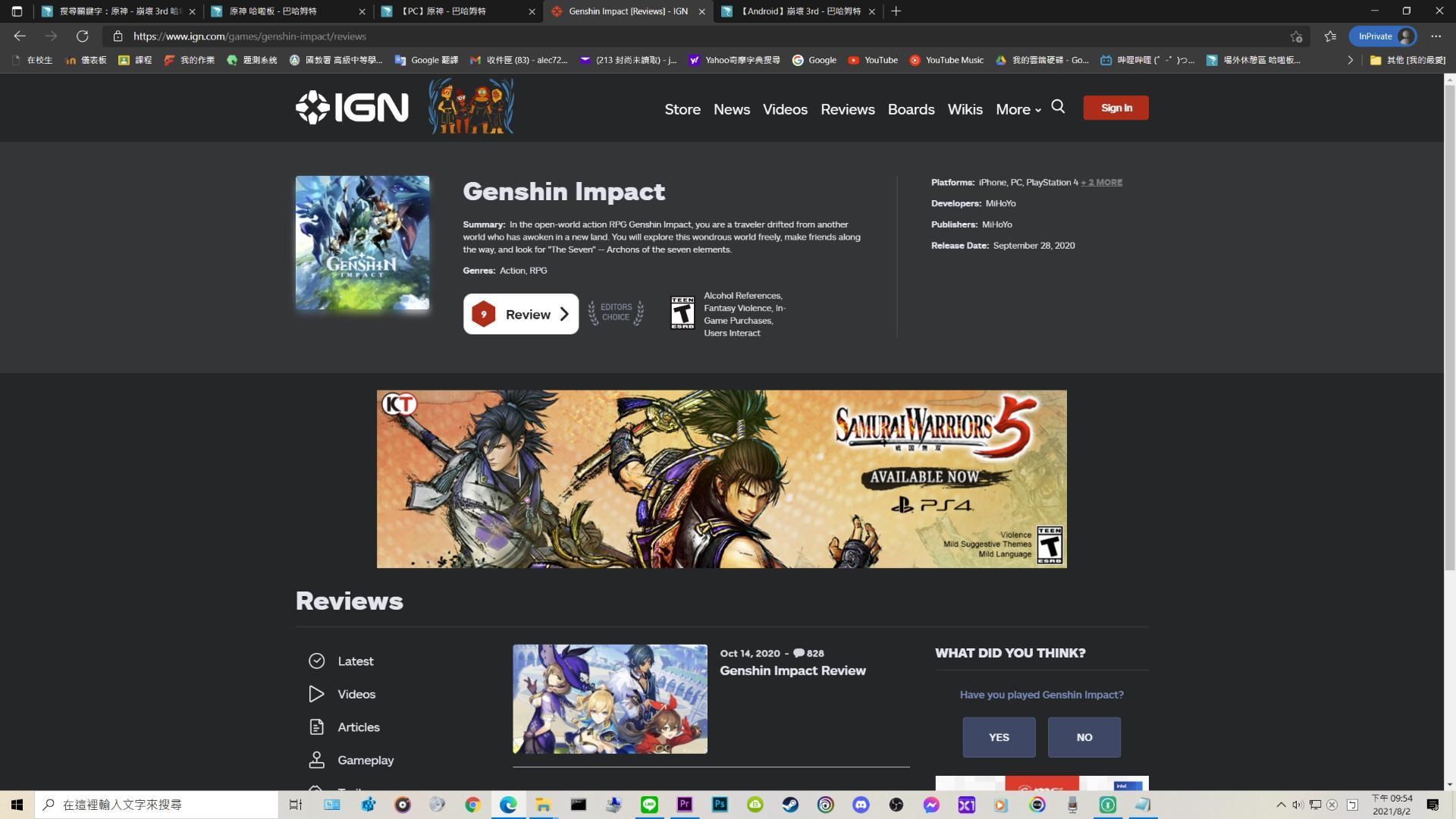Expand the More navigation dropdown
The height and width of the screenshot is (819, 1456).
(x=1018, y=109)
